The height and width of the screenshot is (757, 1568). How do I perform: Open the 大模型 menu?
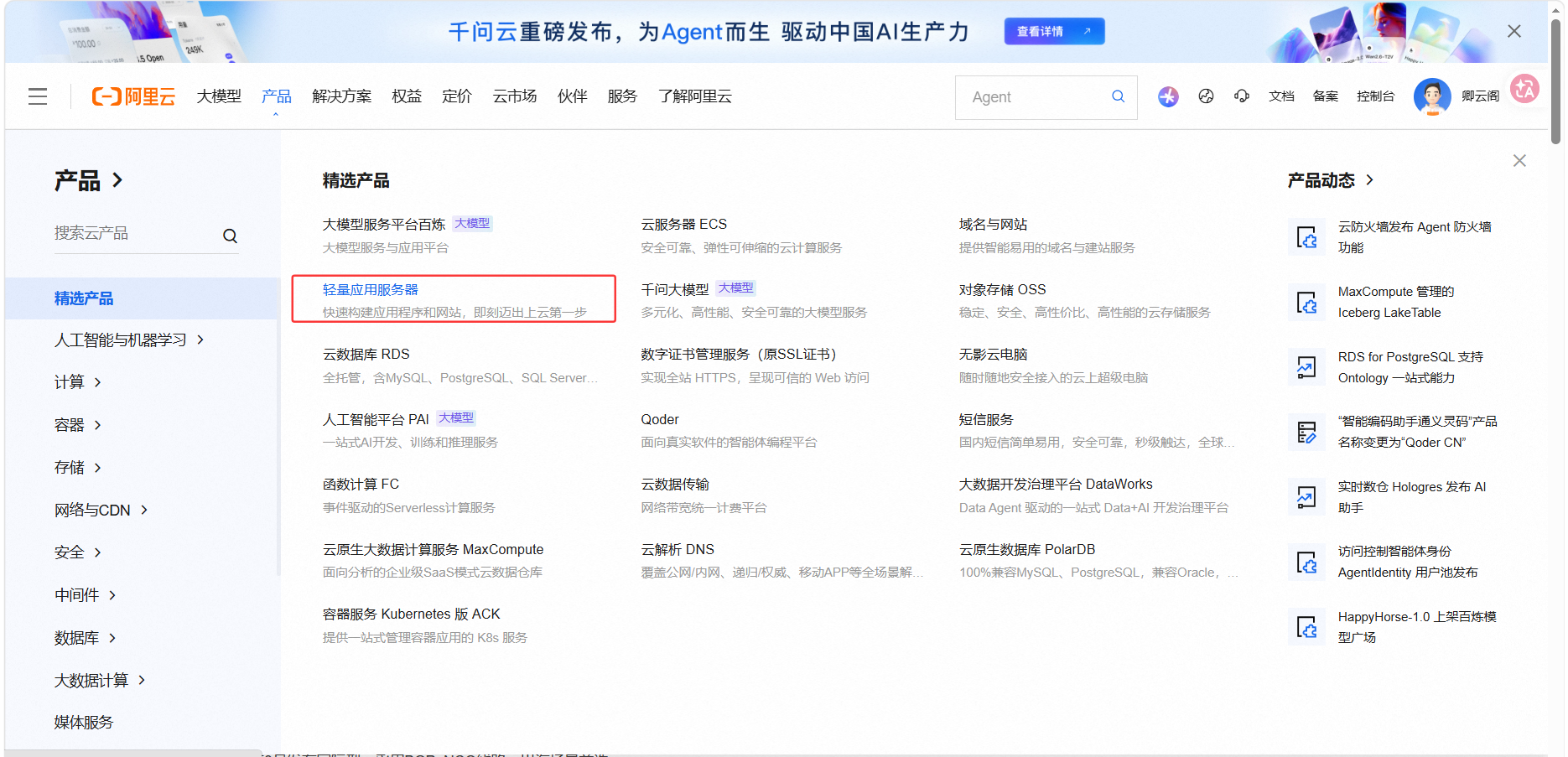click(219, 96)
